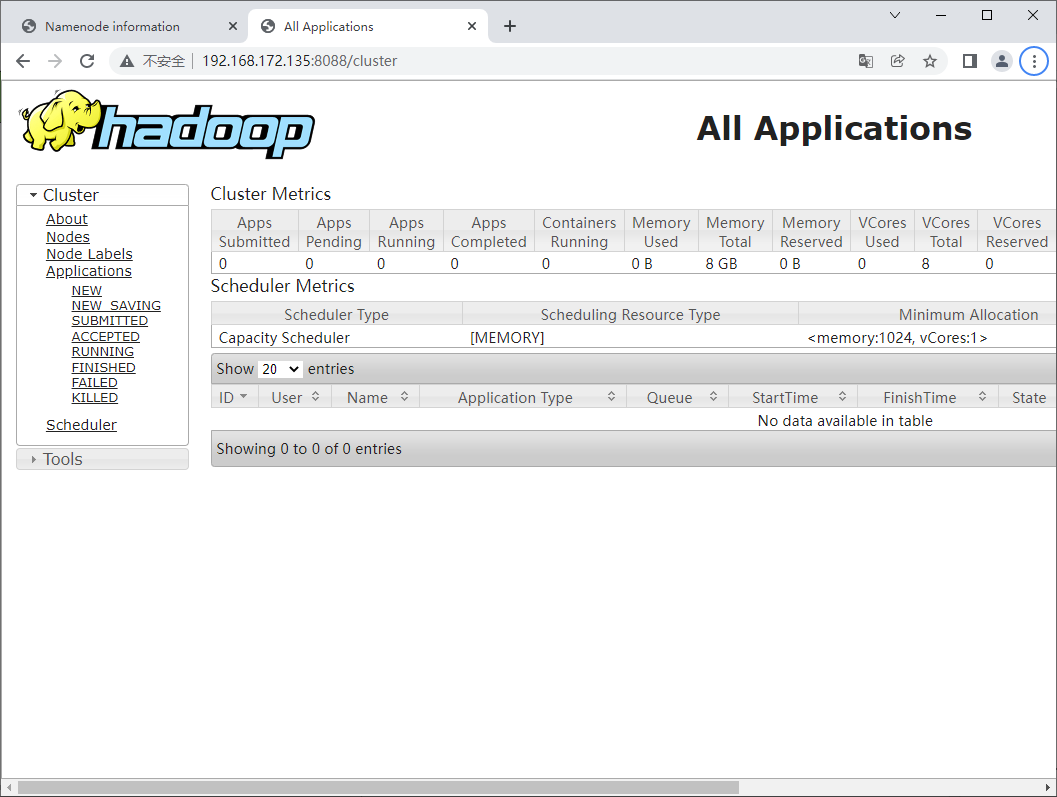Reload the current page

pos(87,61)
